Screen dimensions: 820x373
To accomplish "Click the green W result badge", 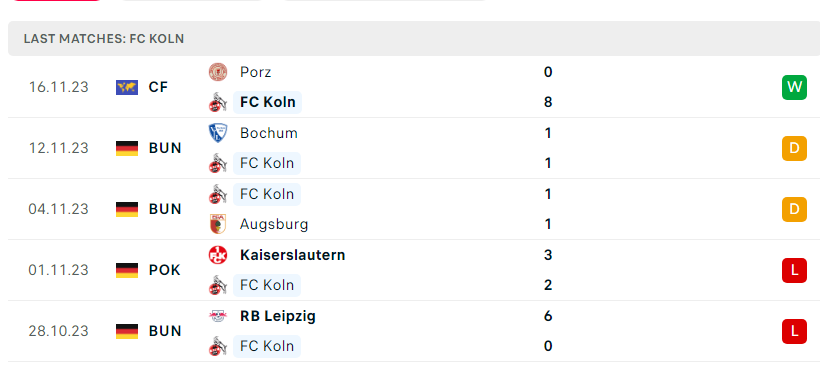I will tap(794, 87).
